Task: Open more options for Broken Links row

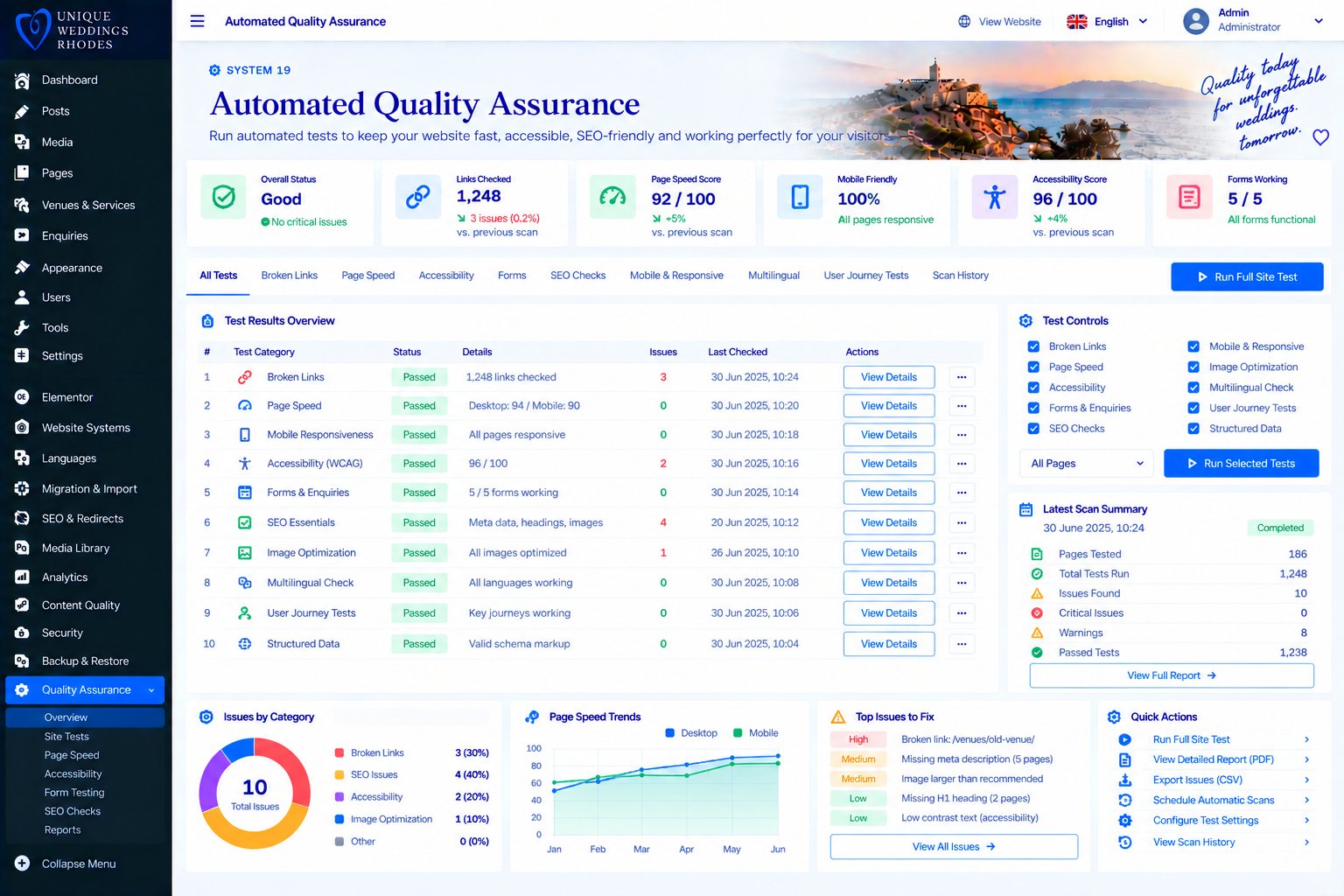Action: 962,377
